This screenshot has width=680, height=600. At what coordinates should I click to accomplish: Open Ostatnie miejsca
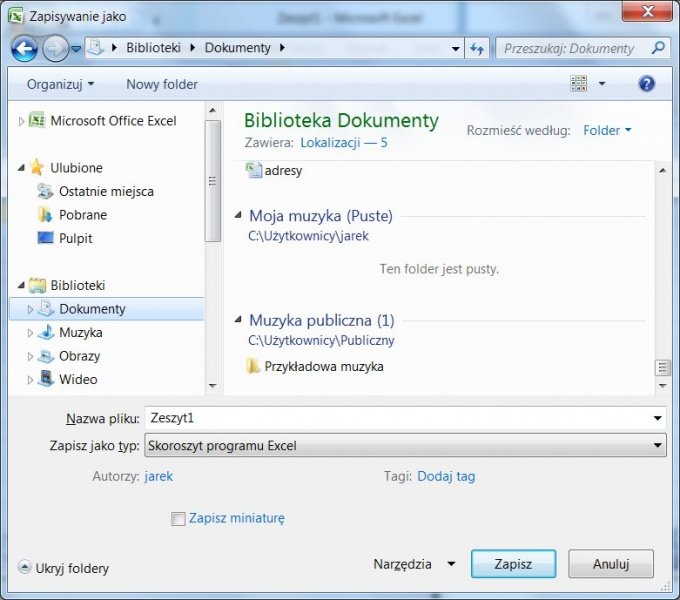click(106, 191)
